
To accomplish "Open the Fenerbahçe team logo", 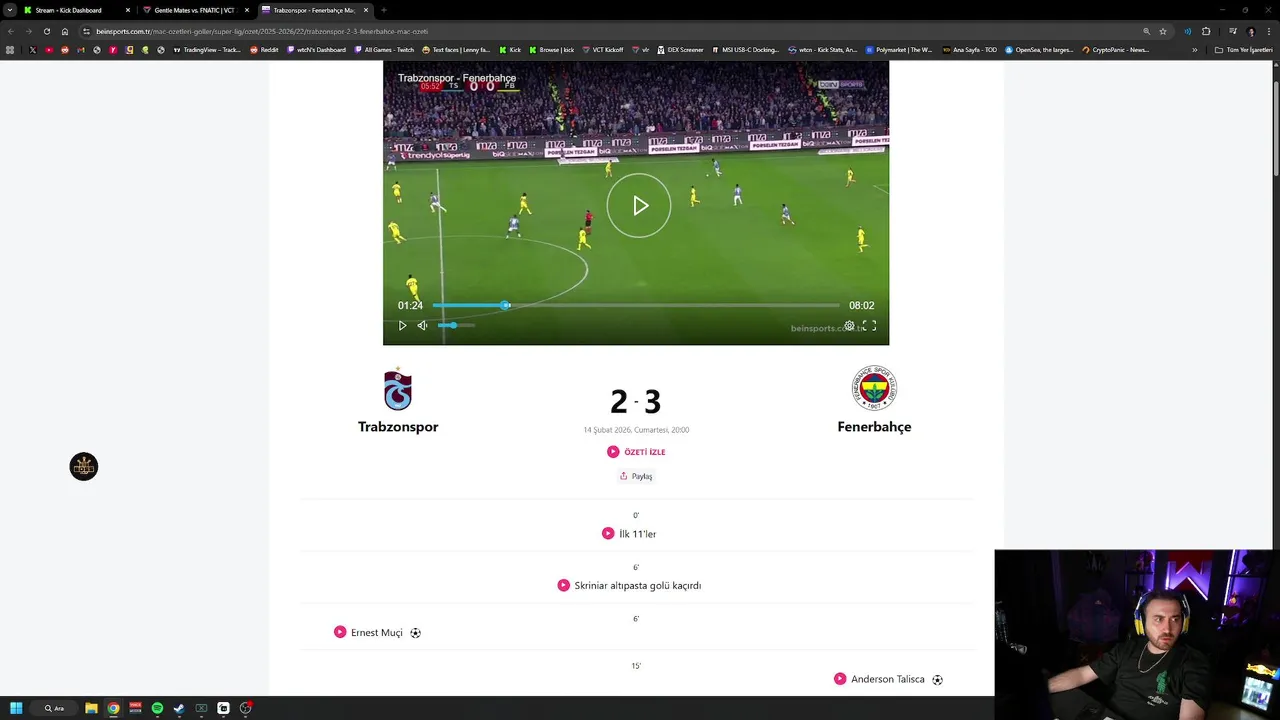I will (874, 388).
